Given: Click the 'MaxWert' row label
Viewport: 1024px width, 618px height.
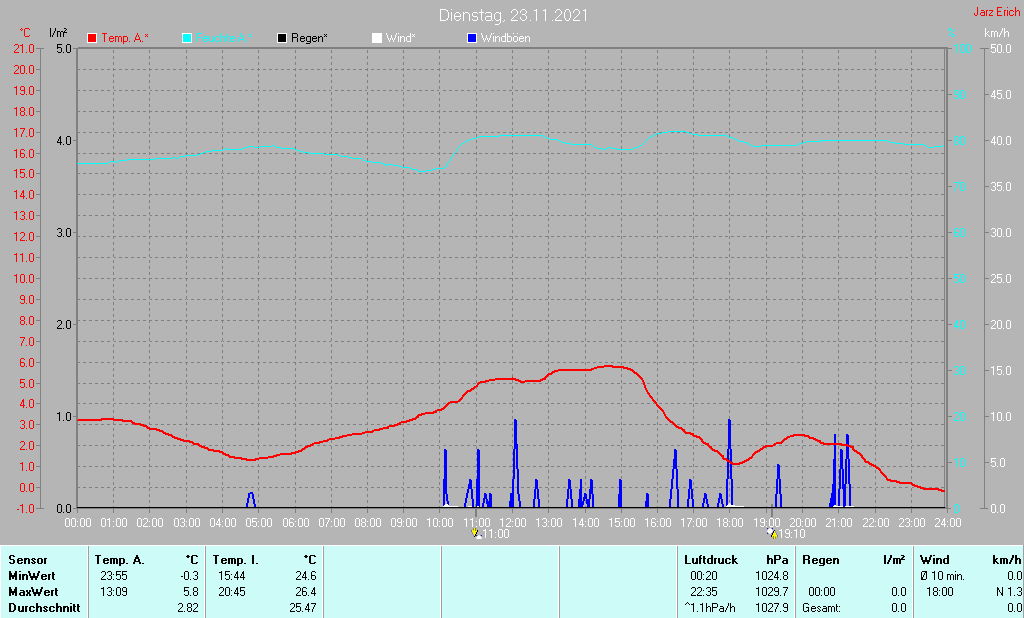Looking at the screenshot, I should click(x=33, y=592).
